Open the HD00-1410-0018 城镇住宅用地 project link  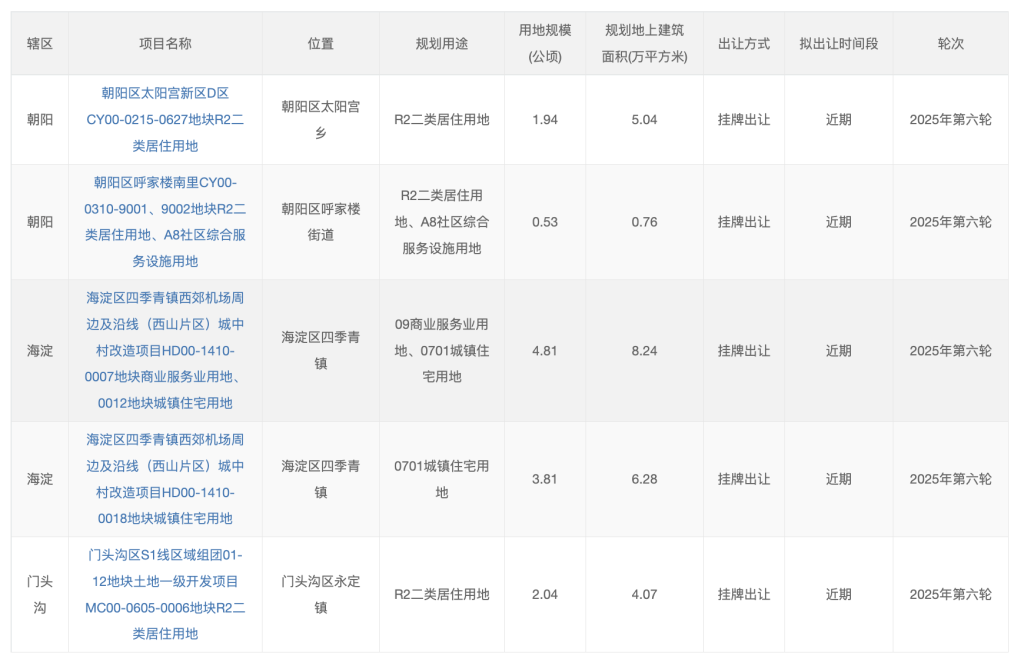tap(165, 479)
